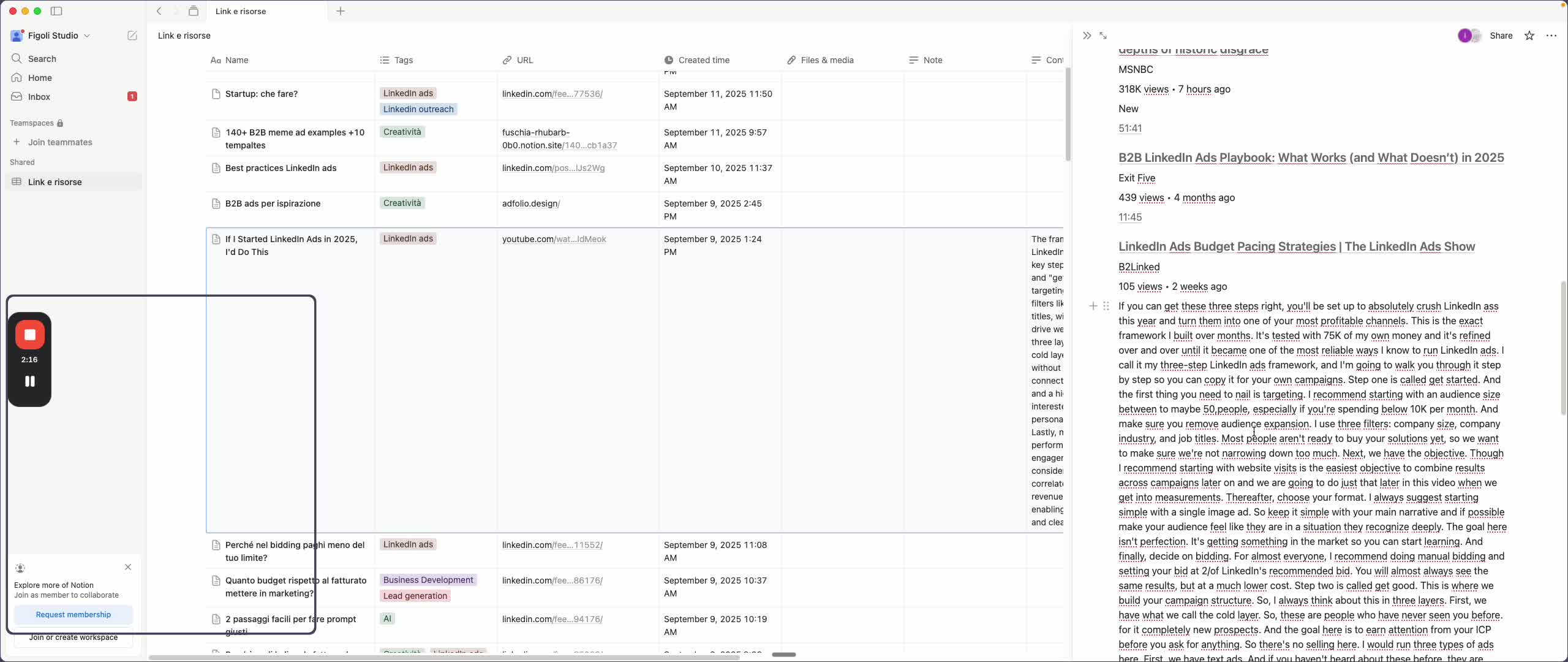Open the Created time column header menu
Screen dimensions: 1568x662
(x=703, y=60)
